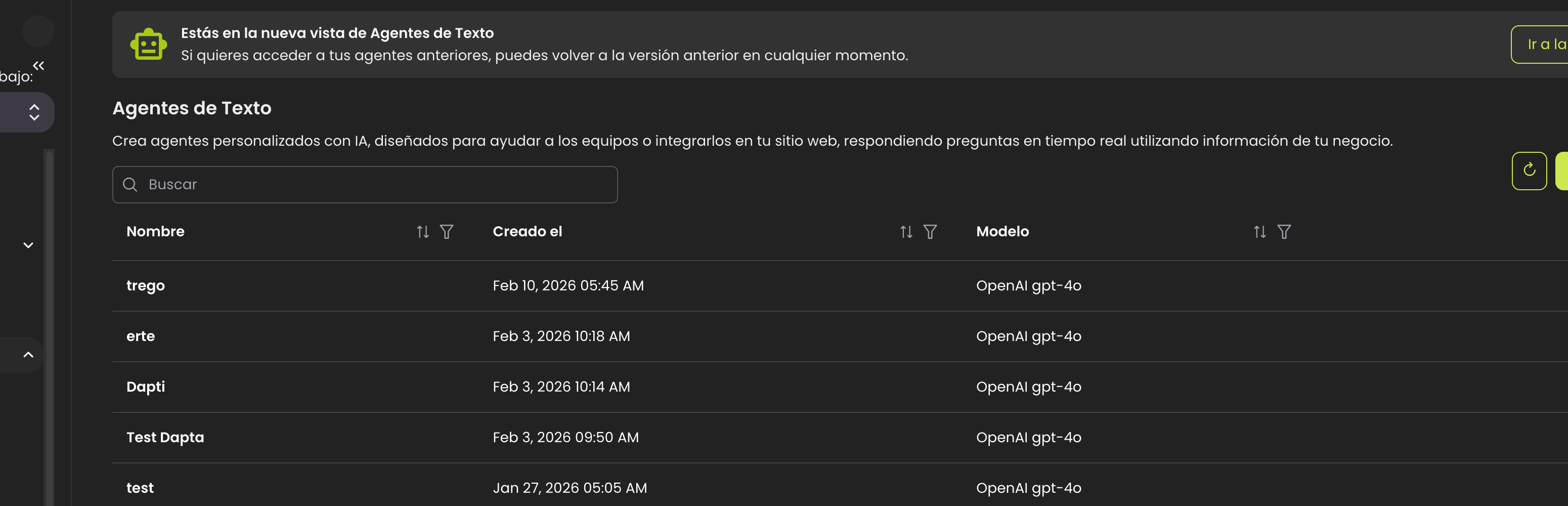
Task: Open the trego agent row
Action: coord(146,285)
